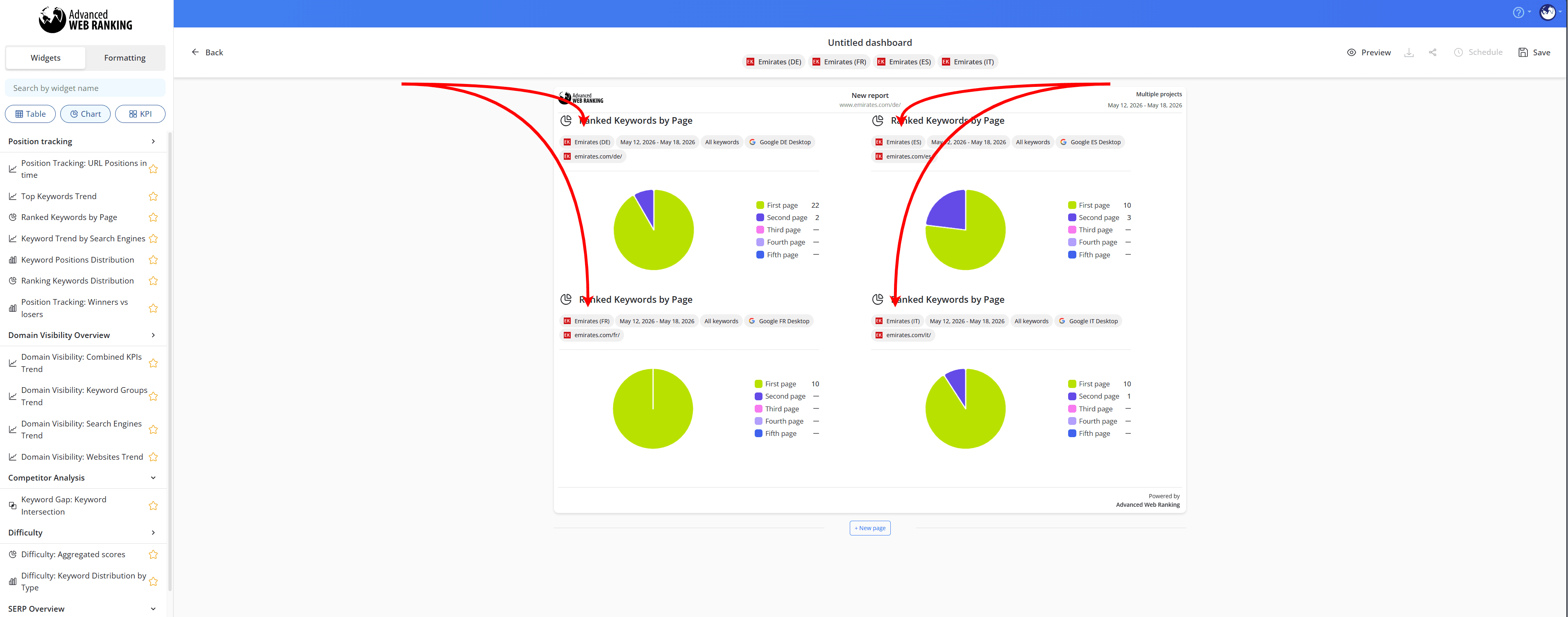The height and width of the screenshot is (617, 1568).
Task: Click the Emirates (DE) pie chart
Action: pyautogui.click(x=654, y=229)
